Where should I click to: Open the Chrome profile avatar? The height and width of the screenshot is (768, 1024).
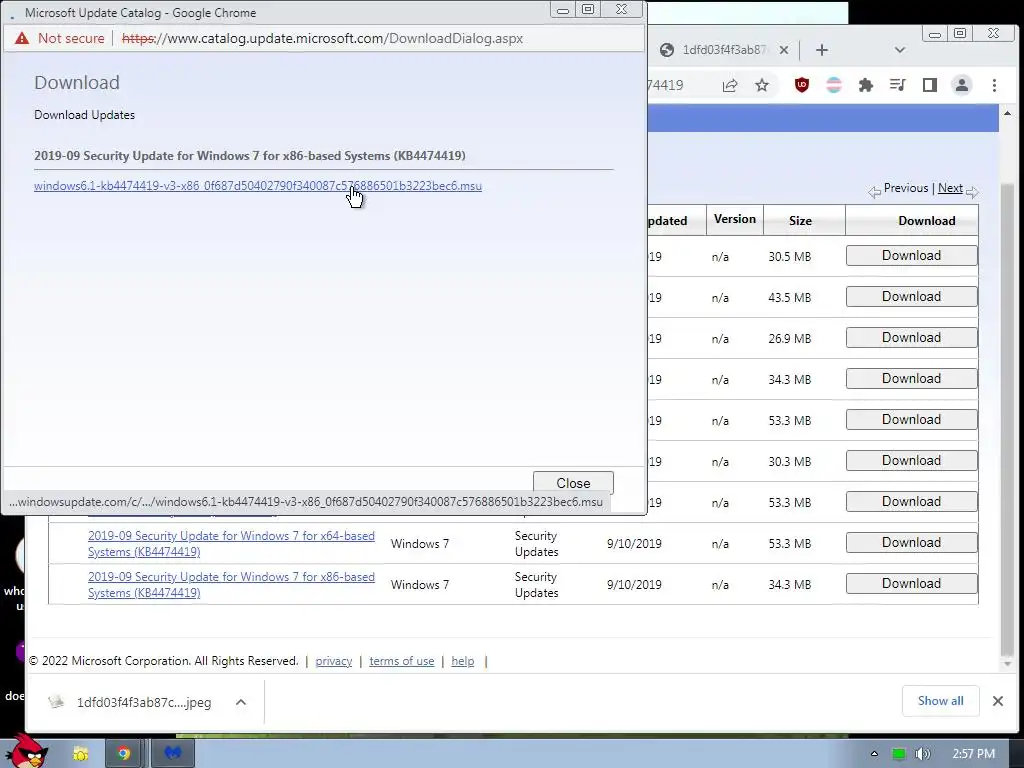pyautogui.click(x=961, y=85)
